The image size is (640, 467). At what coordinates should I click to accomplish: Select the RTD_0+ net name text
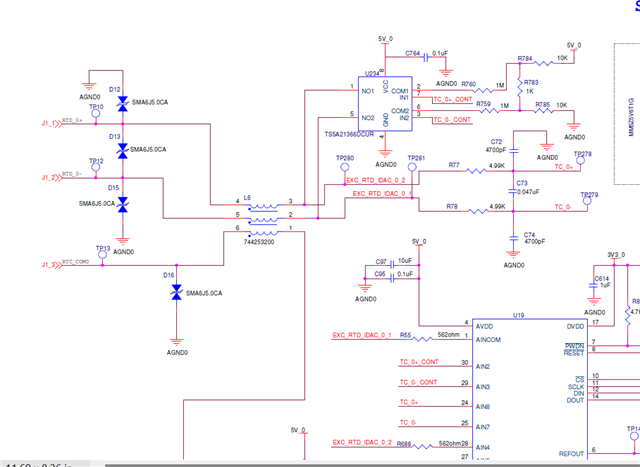coord(72,120)
